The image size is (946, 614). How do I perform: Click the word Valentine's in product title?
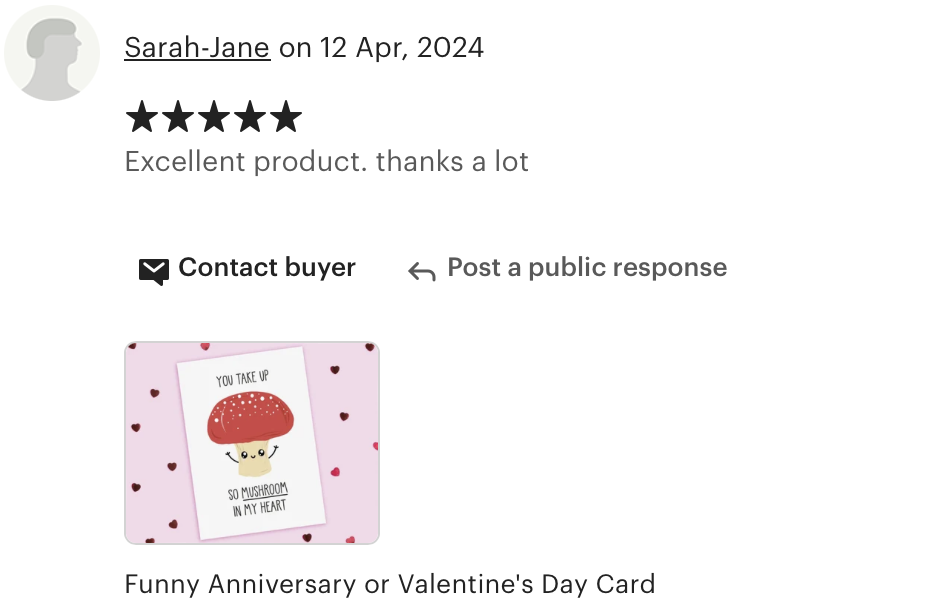point(465,584)
